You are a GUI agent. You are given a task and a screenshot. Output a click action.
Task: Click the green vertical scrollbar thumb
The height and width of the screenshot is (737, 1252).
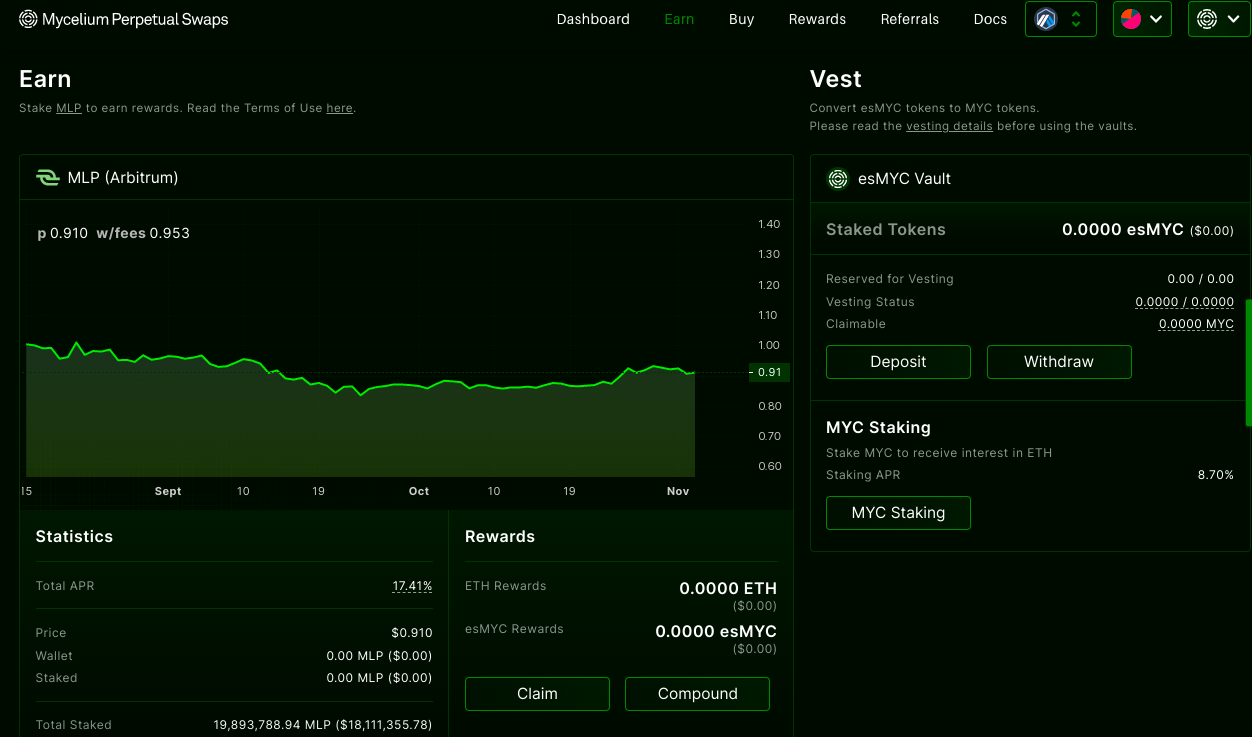coord(1248,362)
